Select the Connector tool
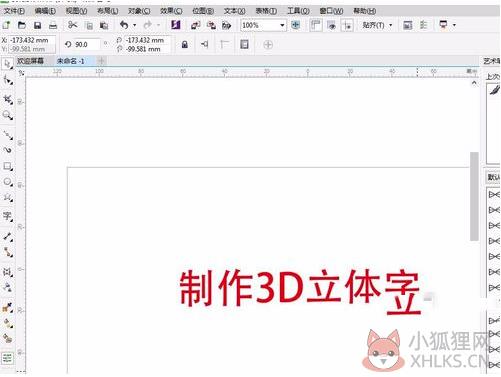501x377 pixels. point(7,252)
